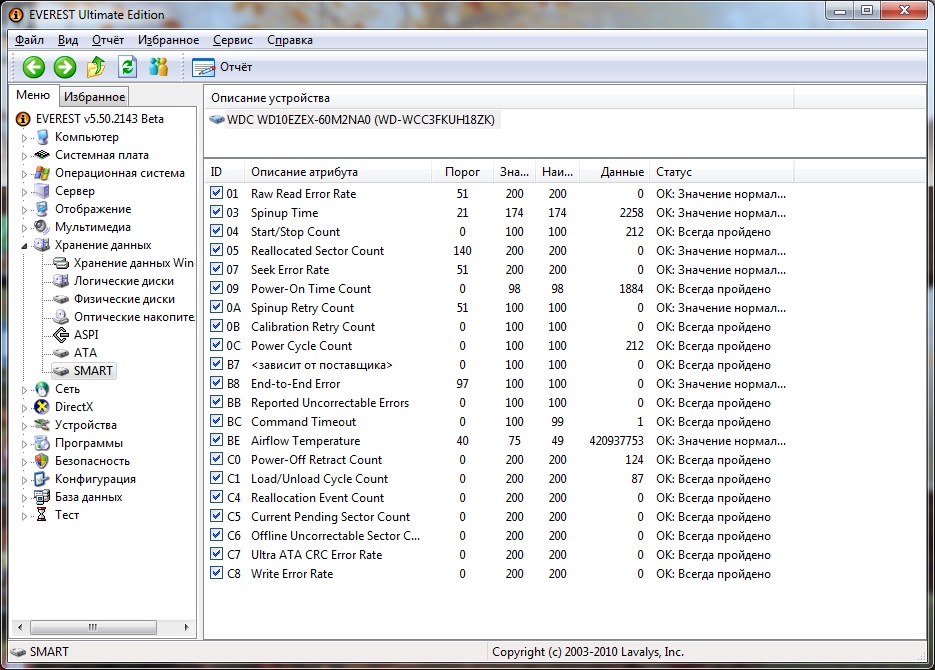Select the EVEREST v5.50.2143 Beta root icon
The height and width of the screenshot is (670, 935).
click(23, 119)
